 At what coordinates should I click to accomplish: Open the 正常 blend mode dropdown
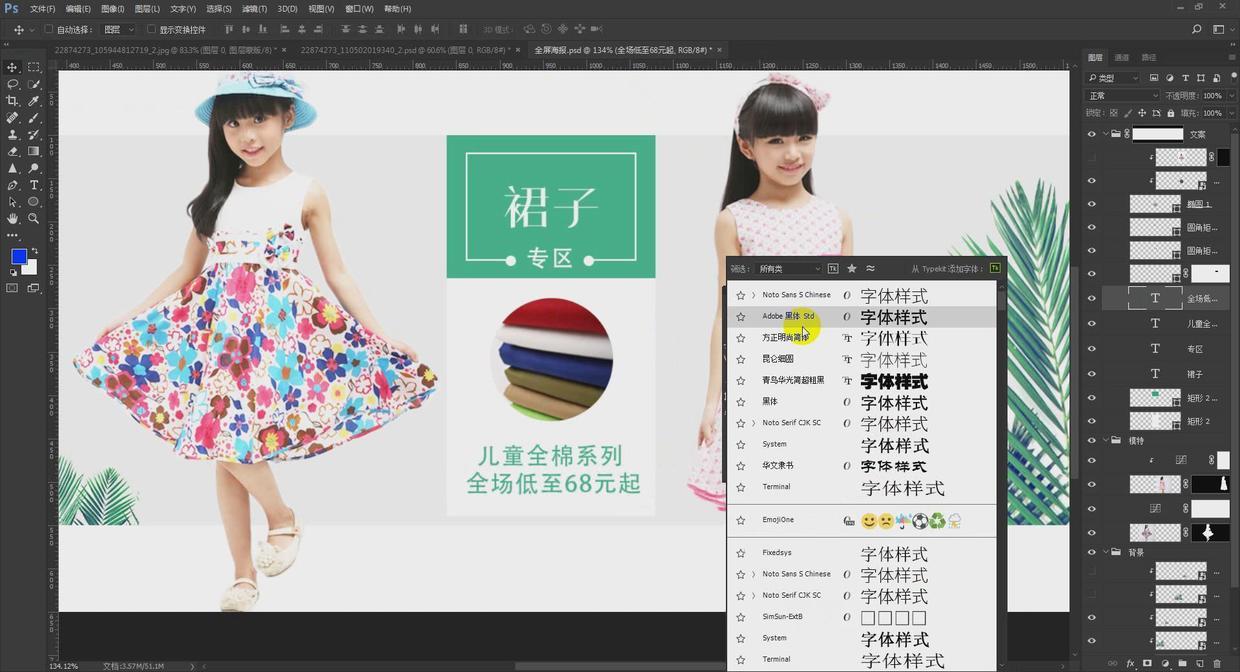1122,96
